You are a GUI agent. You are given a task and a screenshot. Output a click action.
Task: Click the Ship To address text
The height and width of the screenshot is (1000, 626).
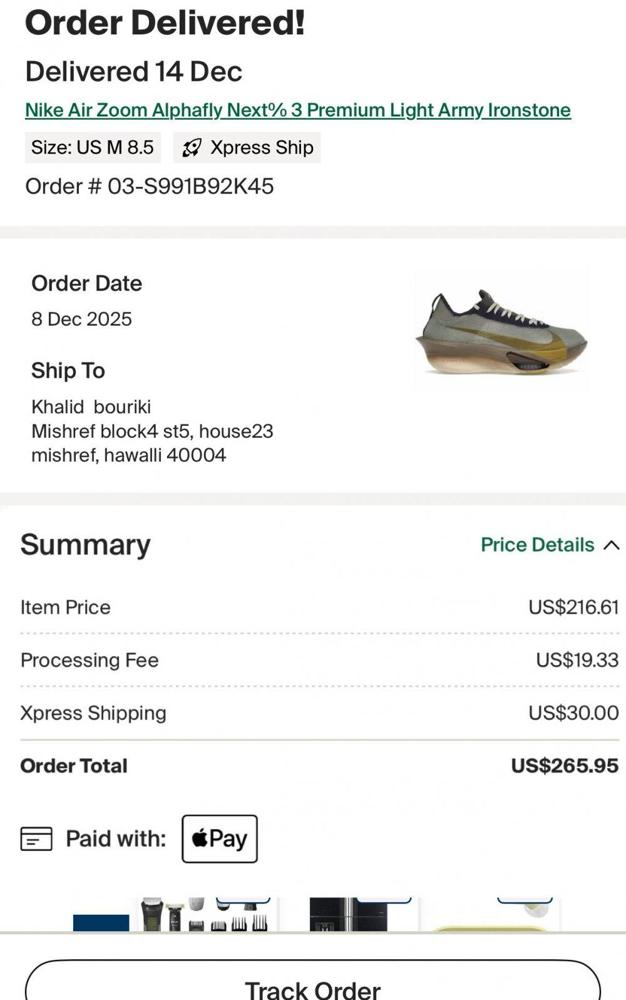click(x=152, y=432)
